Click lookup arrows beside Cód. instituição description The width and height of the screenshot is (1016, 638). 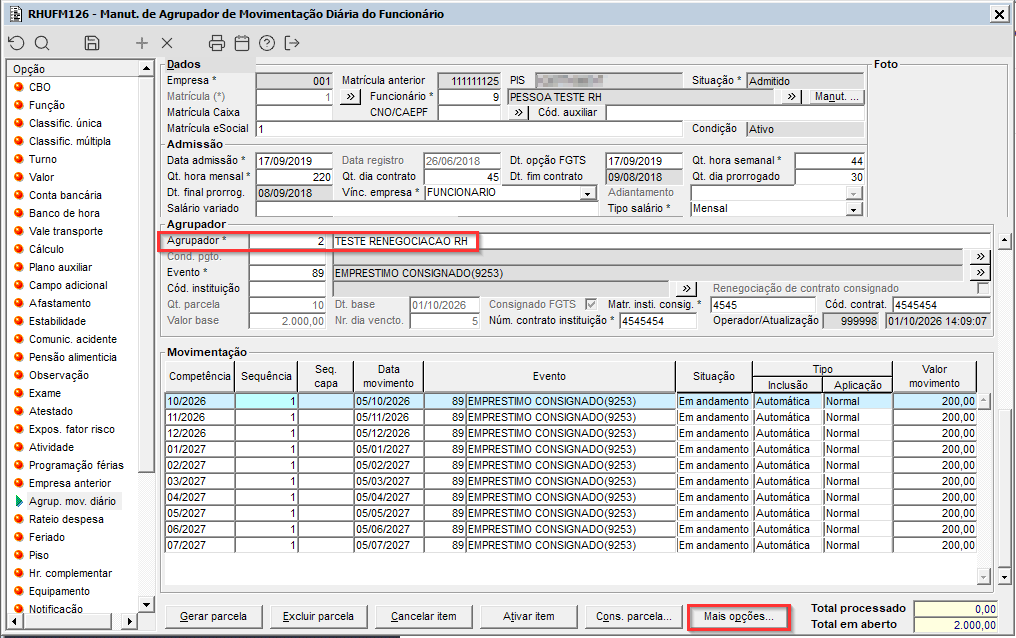[686, 288]
